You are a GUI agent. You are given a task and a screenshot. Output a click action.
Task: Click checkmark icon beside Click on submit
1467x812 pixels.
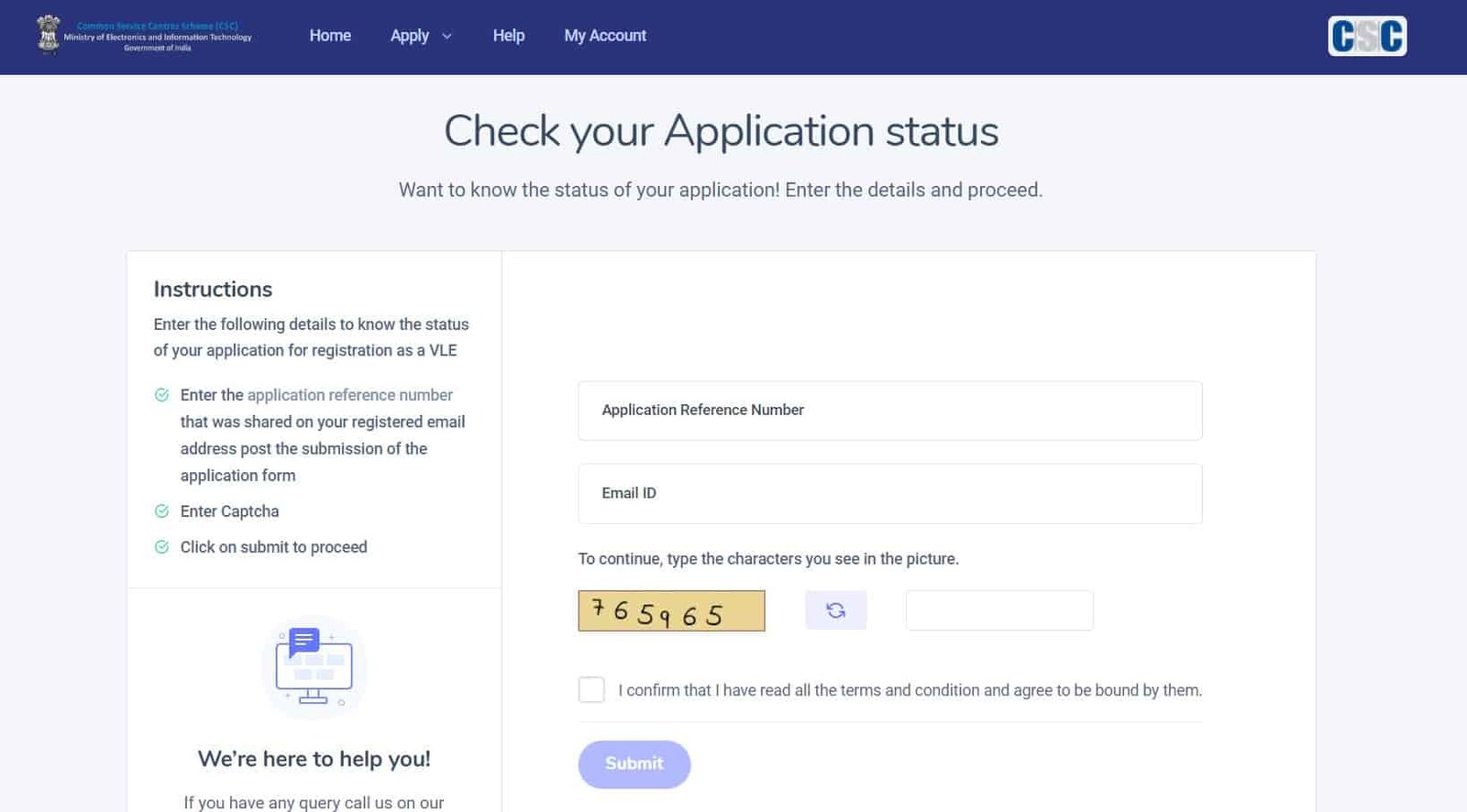[x=162, y=547]
